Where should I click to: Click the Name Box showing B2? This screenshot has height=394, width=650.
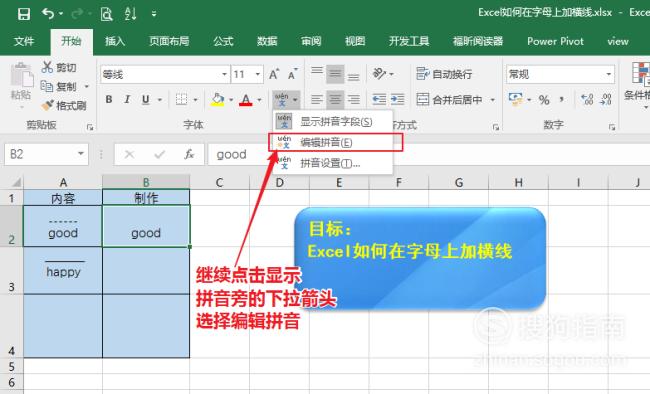tap(46, 154)
